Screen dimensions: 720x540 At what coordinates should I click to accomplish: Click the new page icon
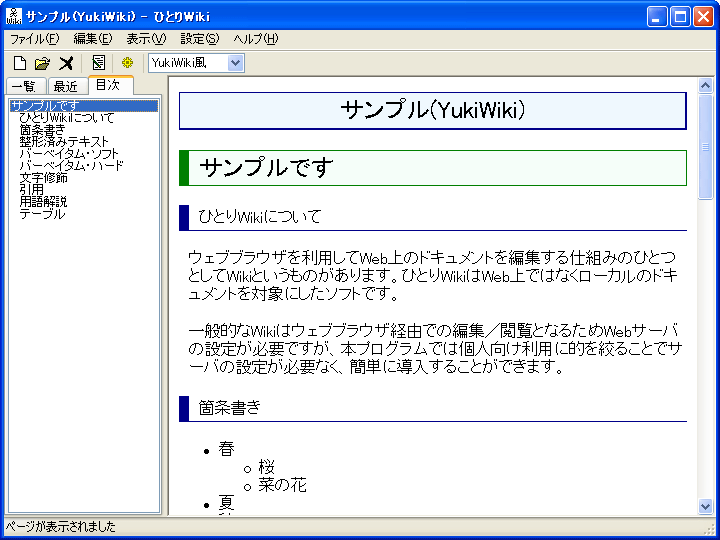(x=20, y=63)
